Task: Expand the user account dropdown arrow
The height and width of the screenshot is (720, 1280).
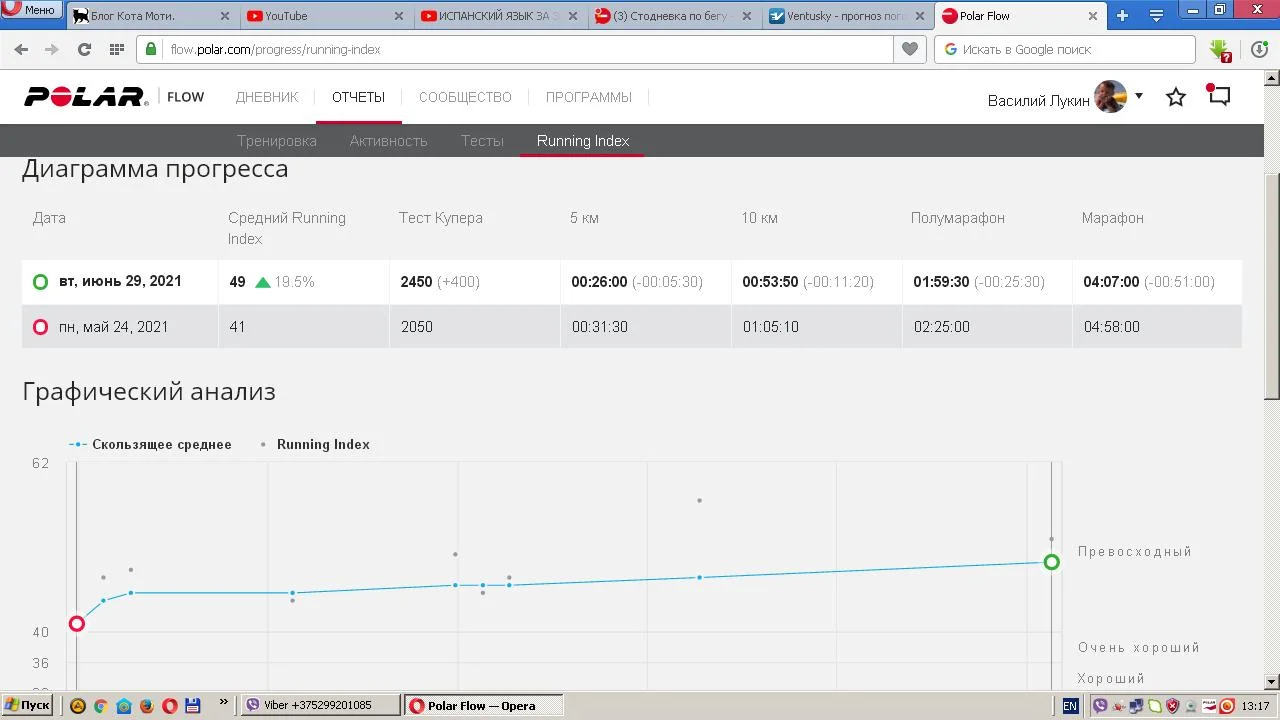Action: click(1138, 96)
